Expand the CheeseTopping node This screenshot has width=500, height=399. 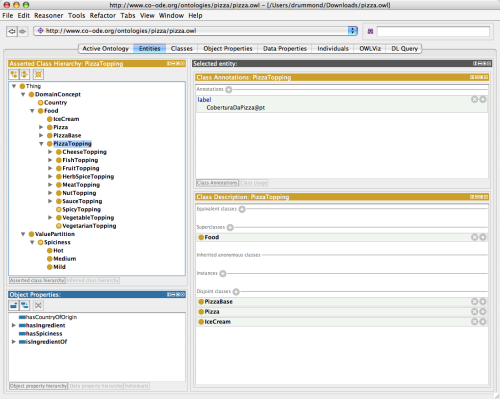(x=50, y=152)
